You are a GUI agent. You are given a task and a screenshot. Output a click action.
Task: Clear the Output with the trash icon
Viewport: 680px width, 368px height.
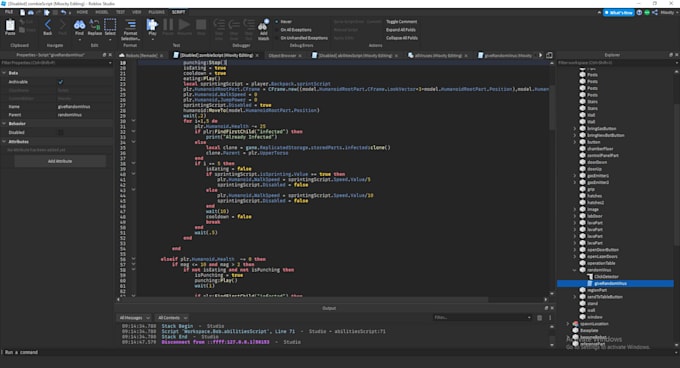tap(539, 318)
